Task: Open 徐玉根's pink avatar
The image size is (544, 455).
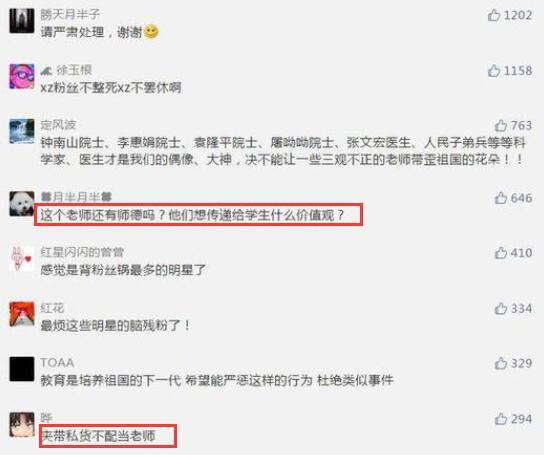Action: pyautogui.click(x=22, y=76)
